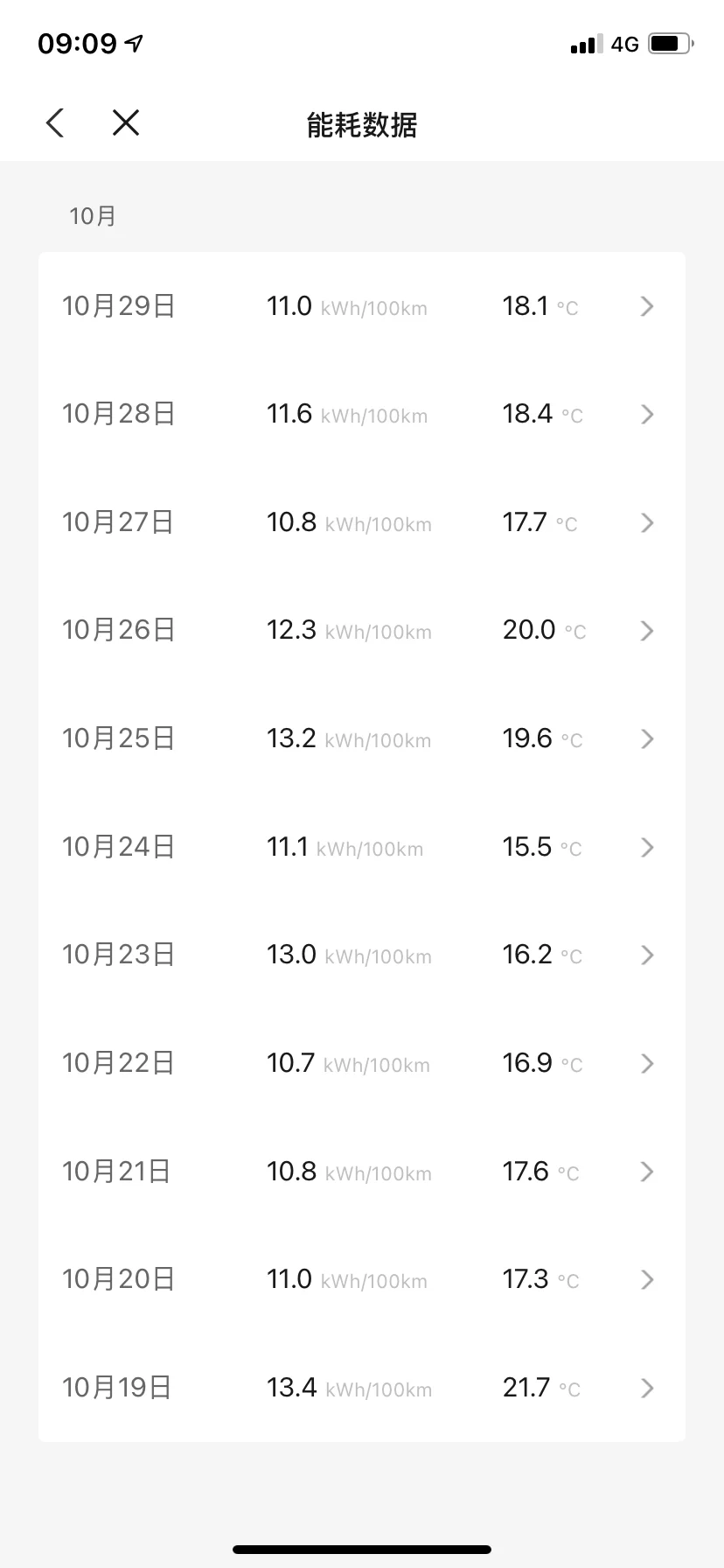
Task: Tap the 10月 month section header
Action: pyautogui.click(x=93, y=216)
